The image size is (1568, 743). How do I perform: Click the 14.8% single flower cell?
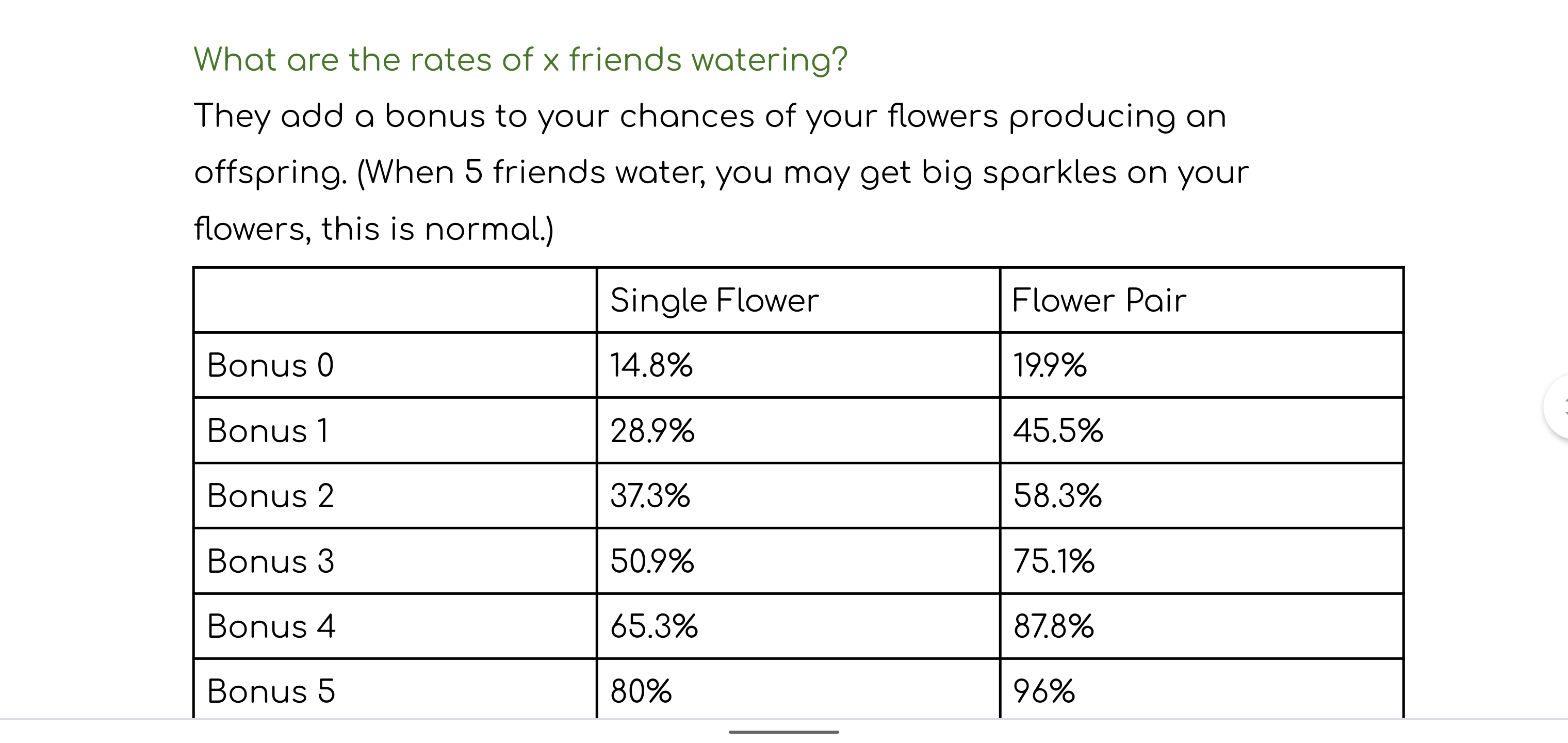[x=651, y=365]
